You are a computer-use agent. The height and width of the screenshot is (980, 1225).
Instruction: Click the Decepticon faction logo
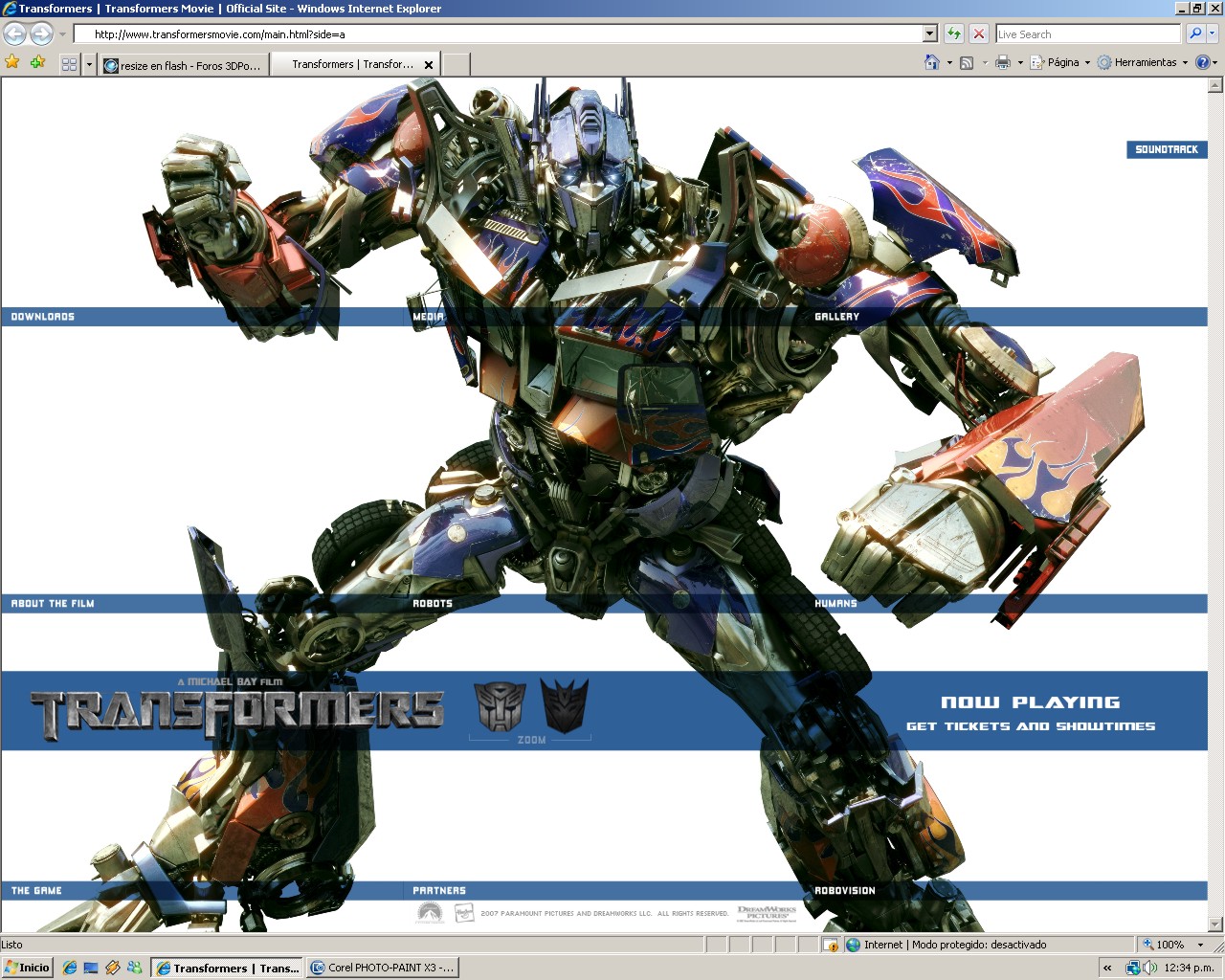point(565,706)
